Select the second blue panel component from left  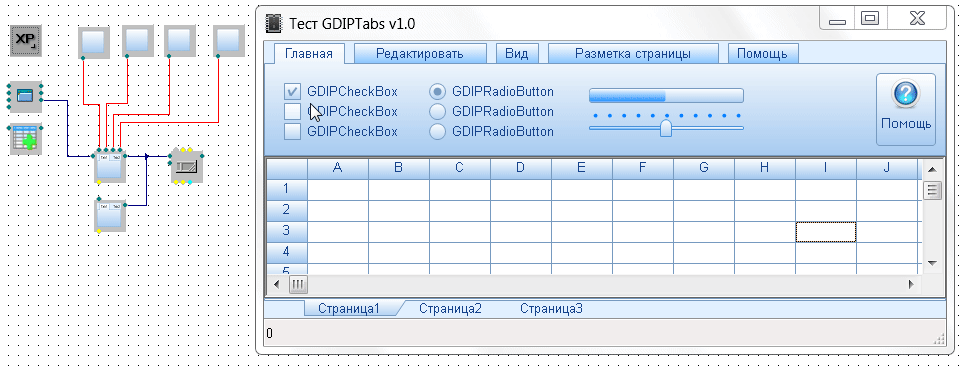(138, 42)
